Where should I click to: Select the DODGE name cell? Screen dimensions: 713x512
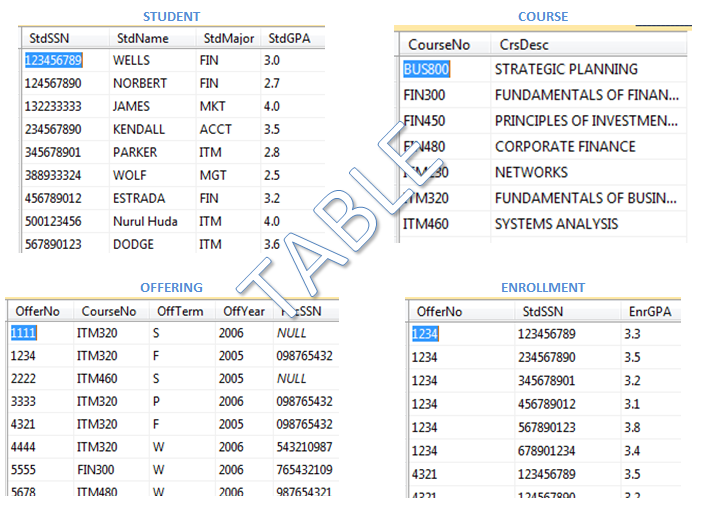[133, 244]
